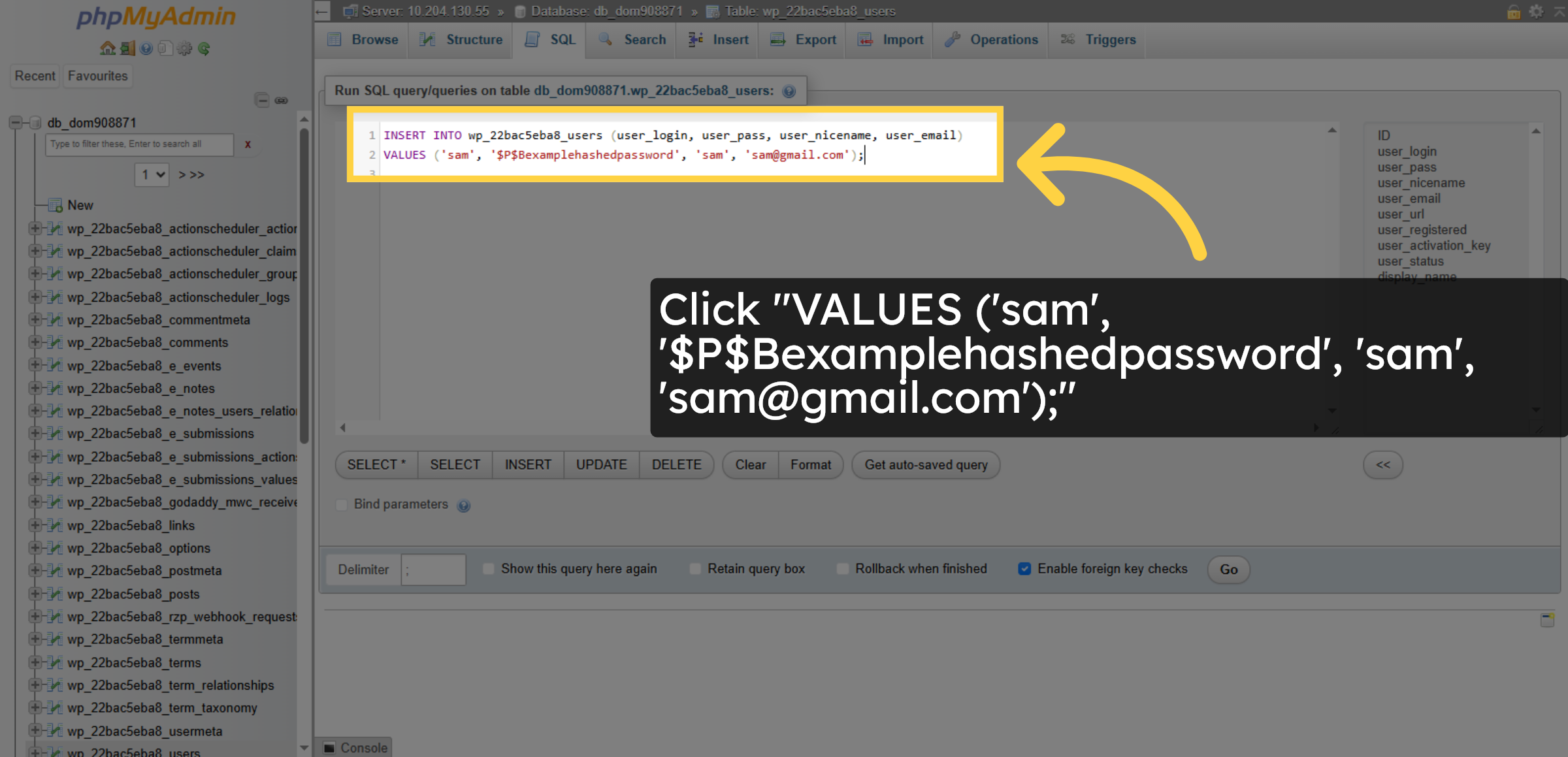1568x757 pixels.
Task: Click the collapse all tree icon
Action: point(262,101)
